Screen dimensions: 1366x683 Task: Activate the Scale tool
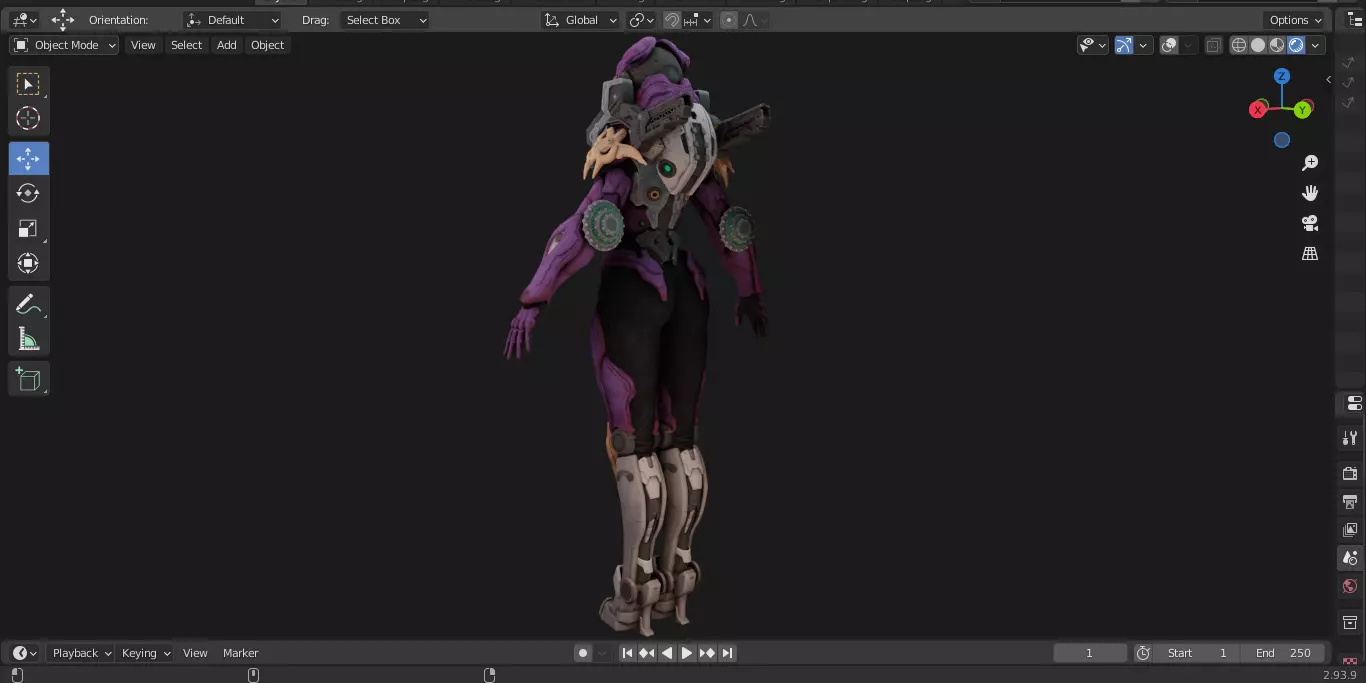28,228
